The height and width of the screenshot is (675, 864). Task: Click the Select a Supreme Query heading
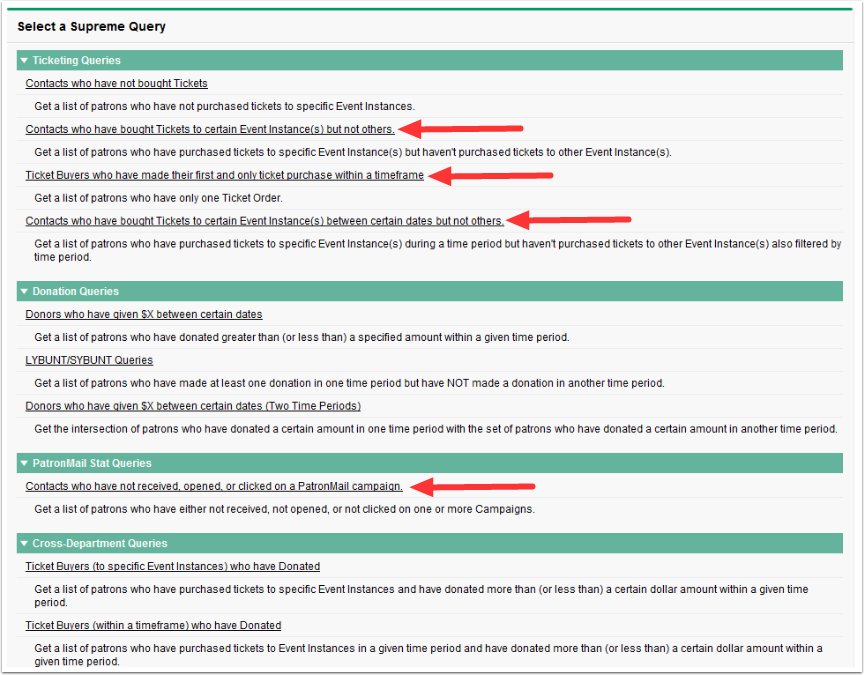click(x=91, y=26)
